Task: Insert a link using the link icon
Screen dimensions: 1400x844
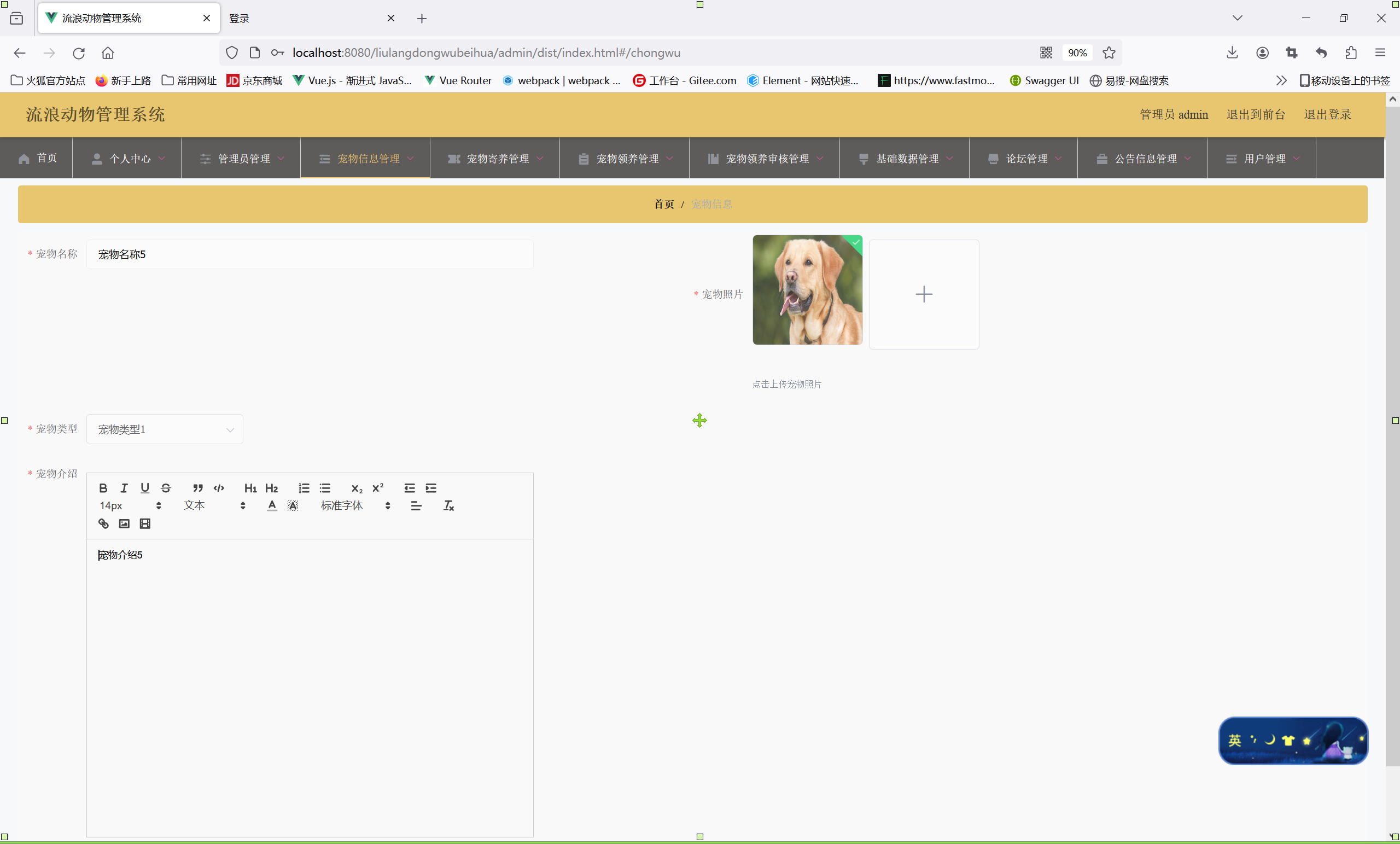Action: coord(103,523)
